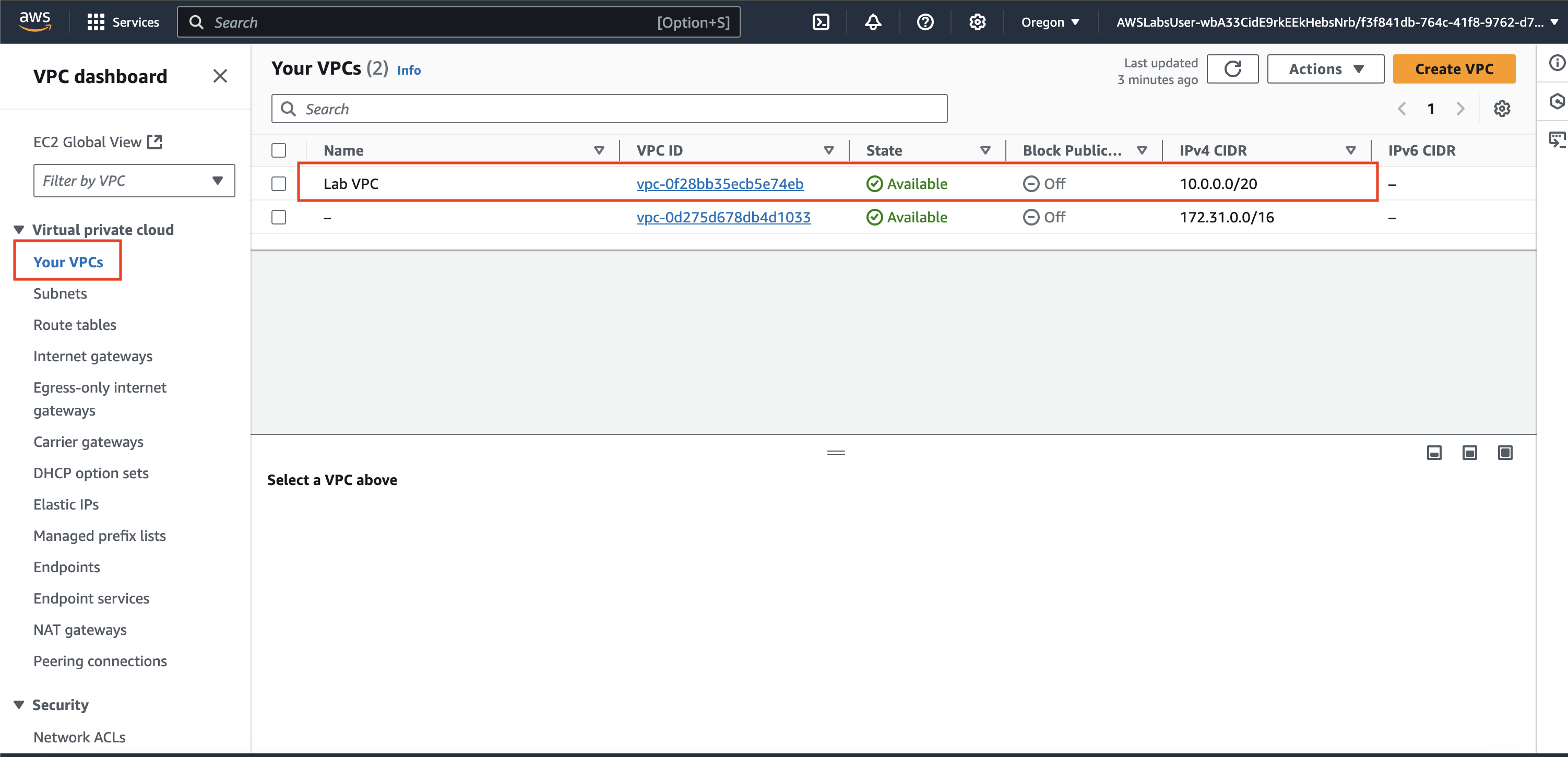Image resolution: width=1568 pixels, height=757 pixels.
Task: Expand the Filter by VPC dropdown
Action: point(134,181)
